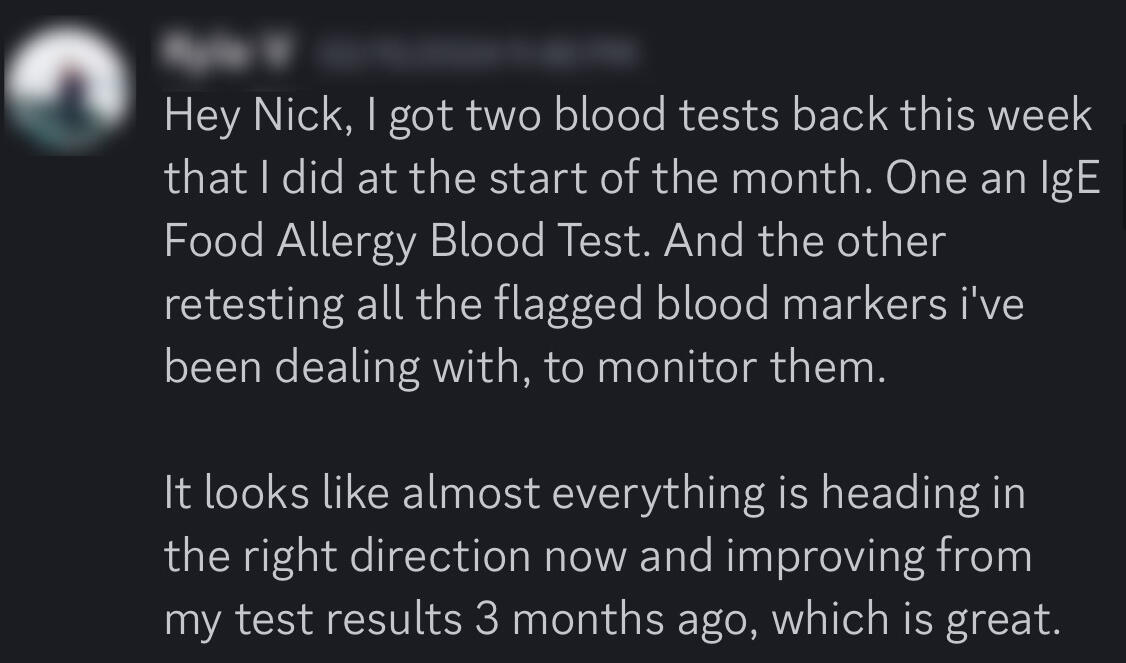Click "flagged blood markers" phrase

coord(767,305)
